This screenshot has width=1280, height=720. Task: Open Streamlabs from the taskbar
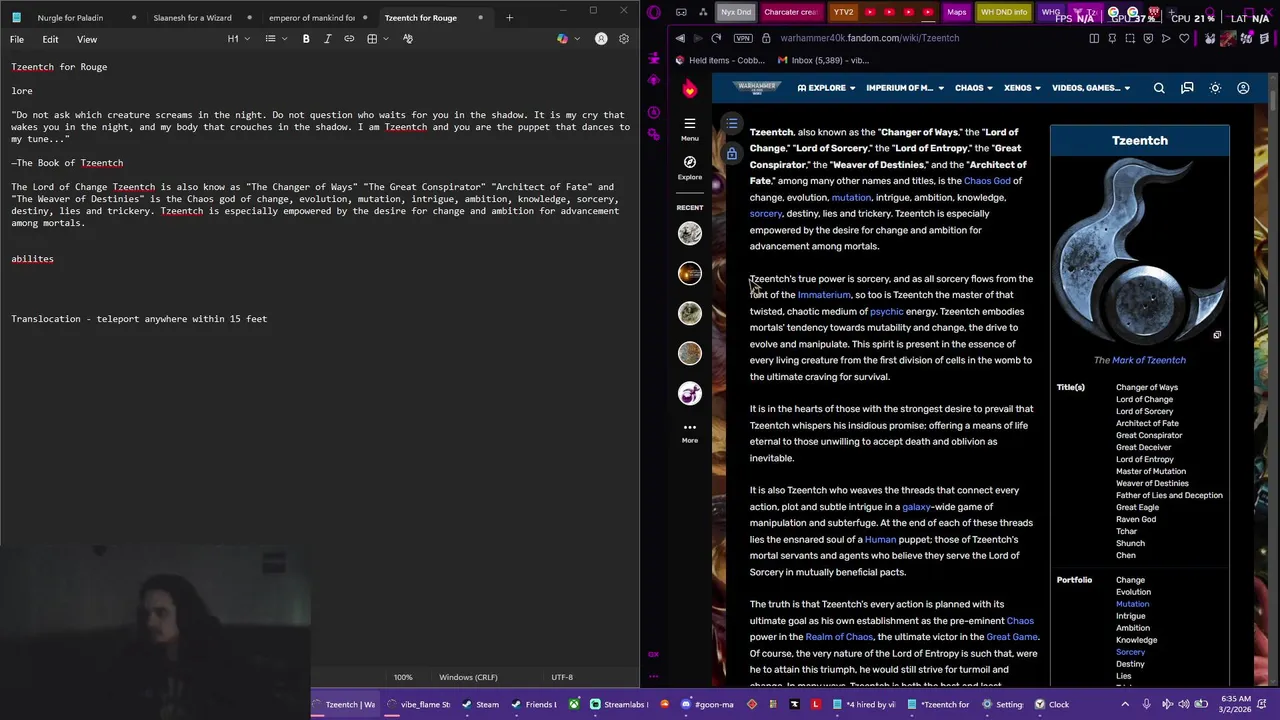pos(619,704)
